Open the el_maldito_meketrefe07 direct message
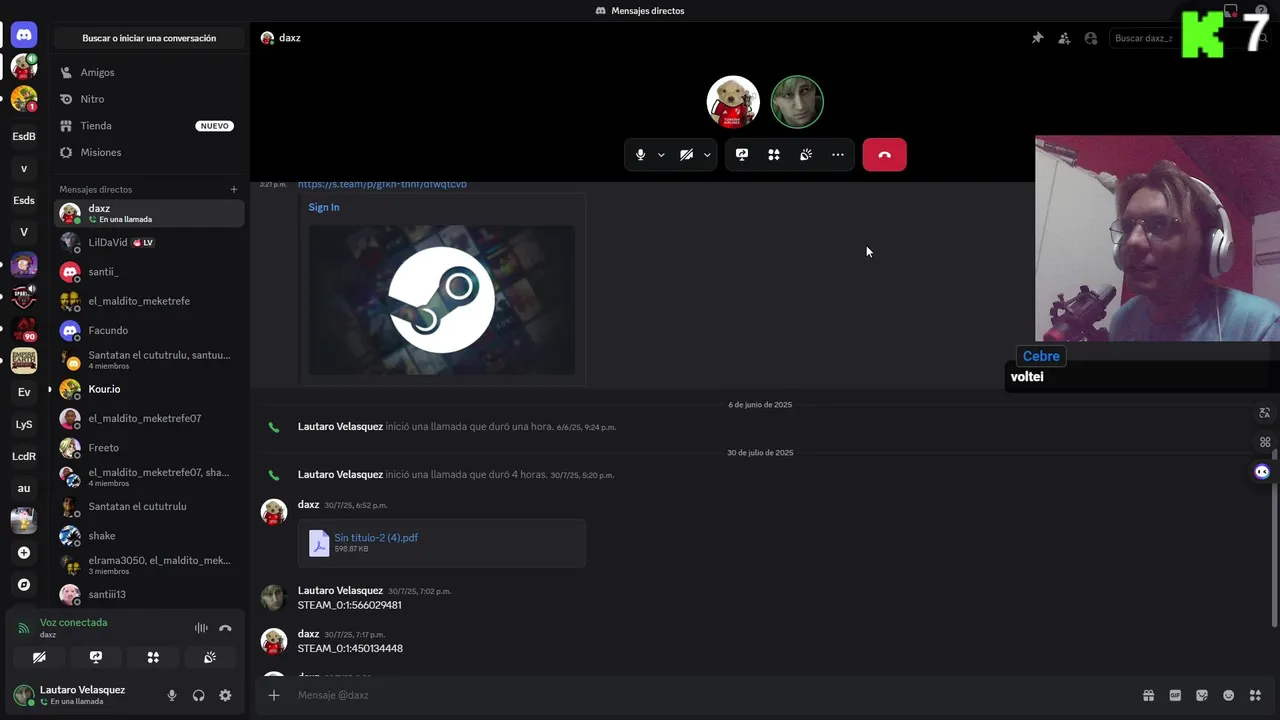 (x=149, y=418)
